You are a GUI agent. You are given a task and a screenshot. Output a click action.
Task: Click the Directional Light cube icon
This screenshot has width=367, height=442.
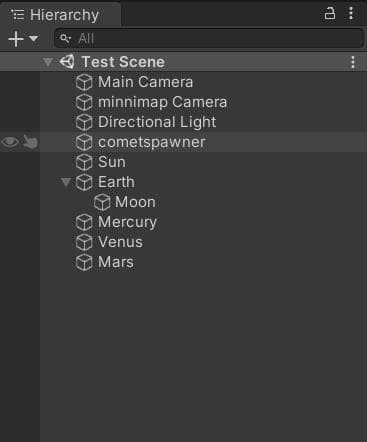tap(84, 122)
